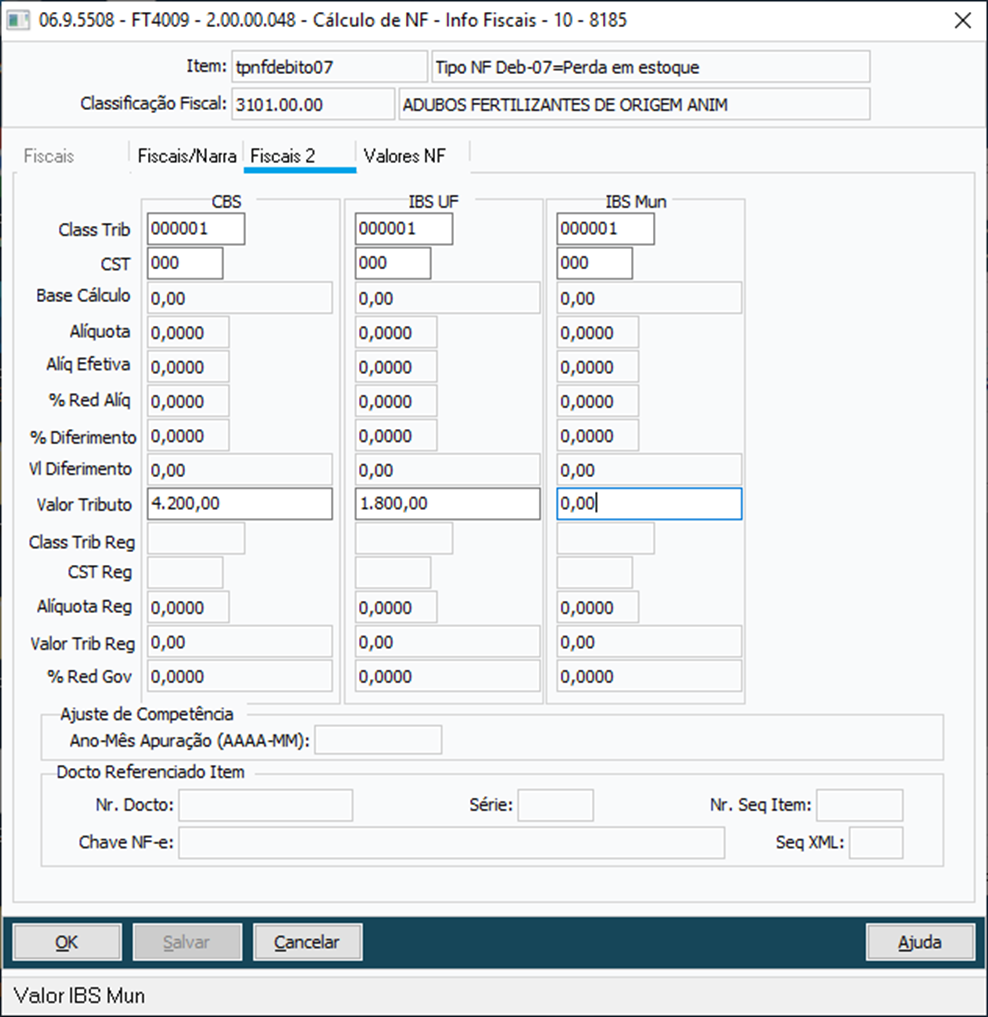The width and height of the screenshot is (988, 1017).
Task: Click the Ano-Mês Apuração input field
Action: (x=378, y=740)
